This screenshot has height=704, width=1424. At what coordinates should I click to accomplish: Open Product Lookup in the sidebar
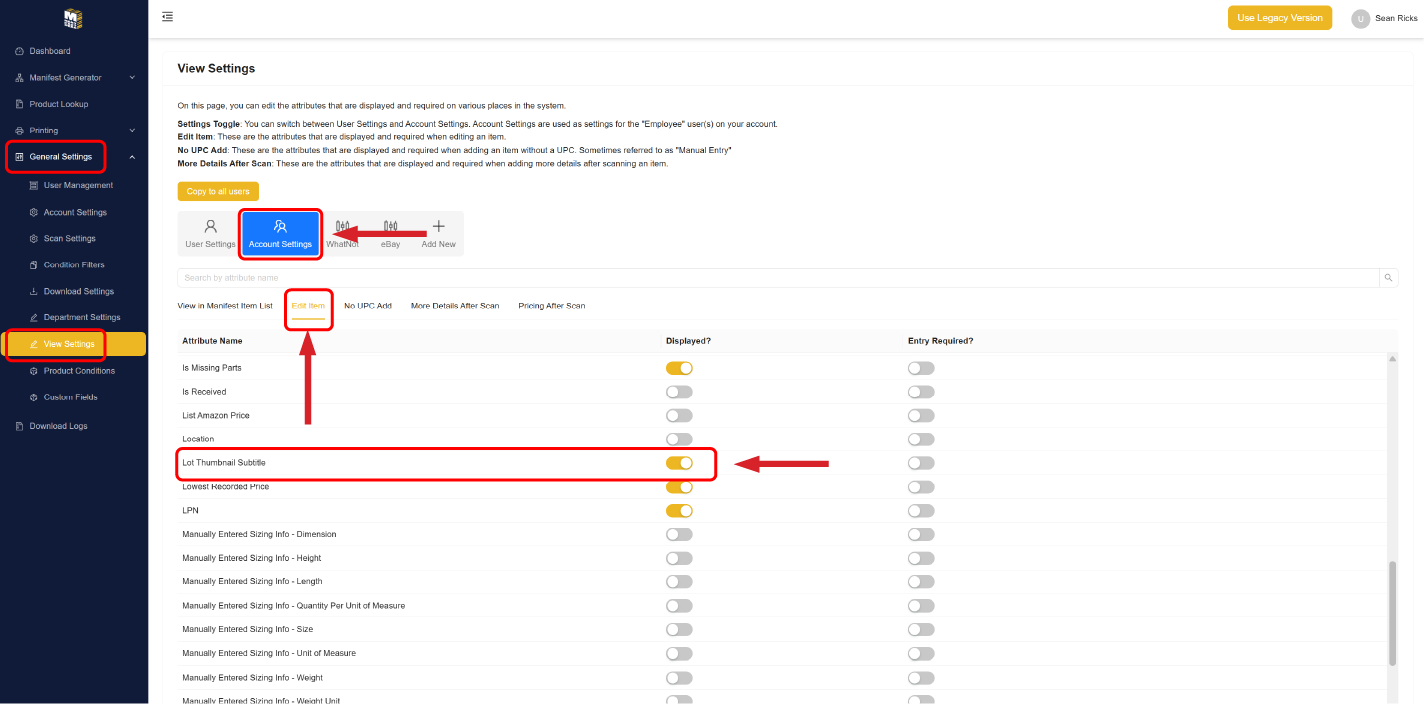(x=58, y=104)
